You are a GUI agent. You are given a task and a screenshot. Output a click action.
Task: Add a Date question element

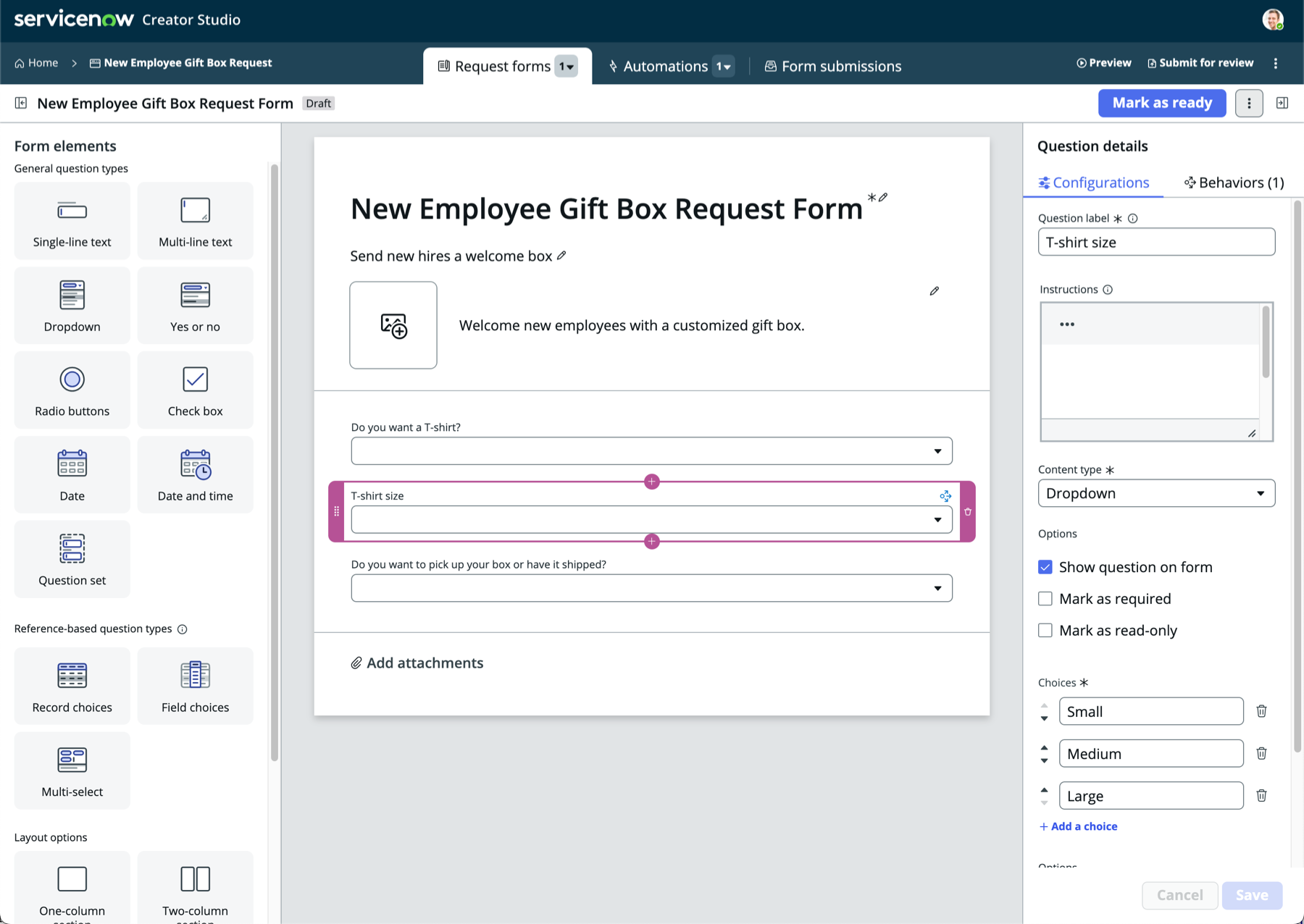tap(72, 475)
